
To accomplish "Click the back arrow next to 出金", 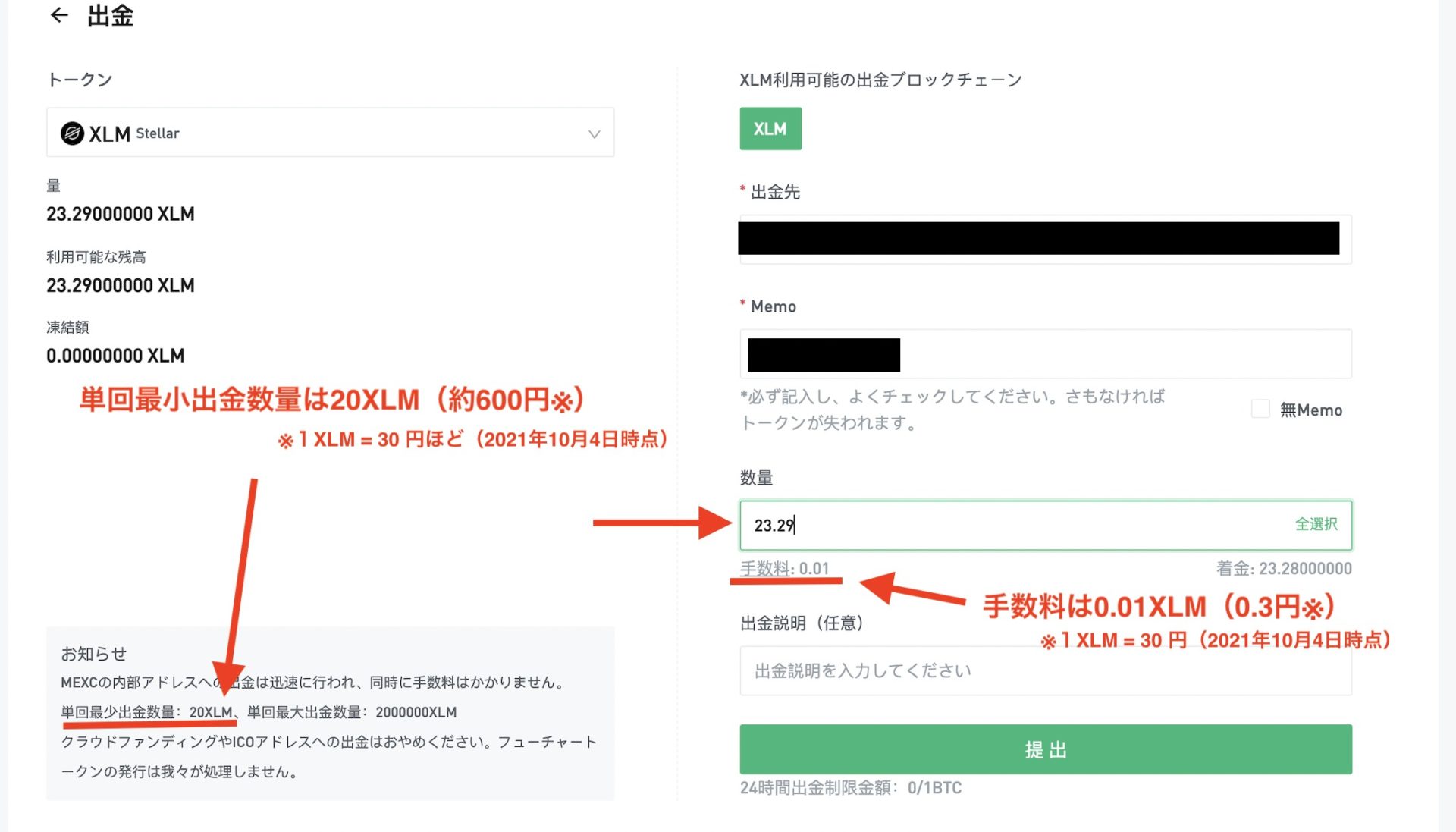I will tap(59, 15).
